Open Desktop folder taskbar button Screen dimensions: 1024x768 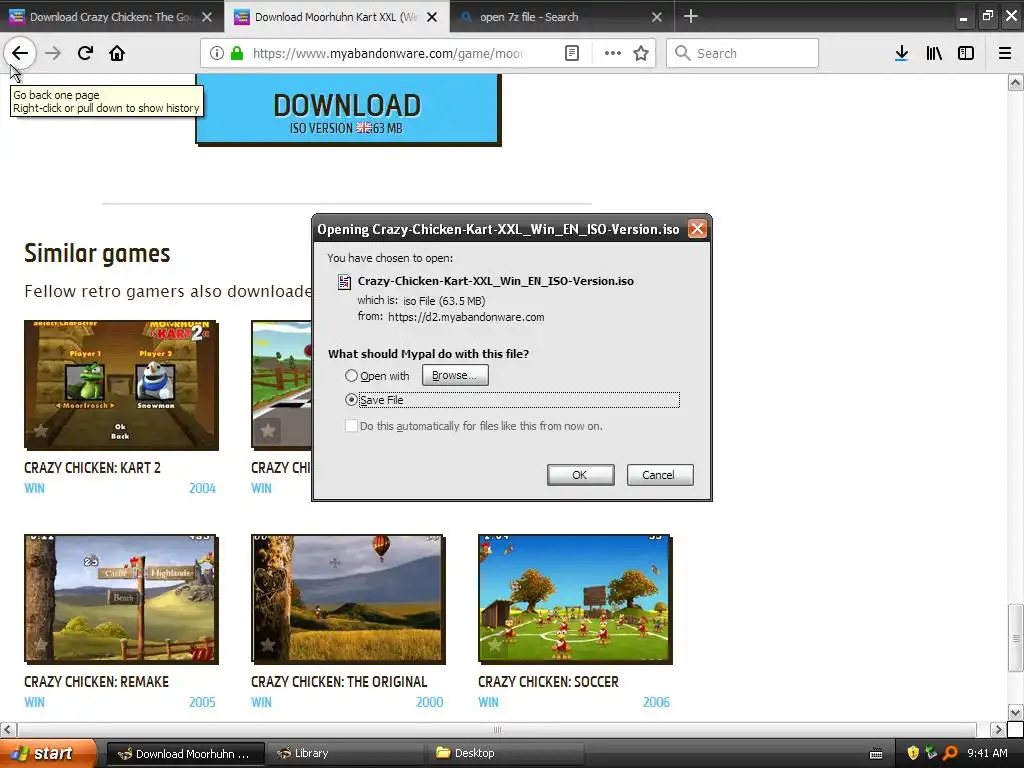pyautogui.click(x=505, y=754)
